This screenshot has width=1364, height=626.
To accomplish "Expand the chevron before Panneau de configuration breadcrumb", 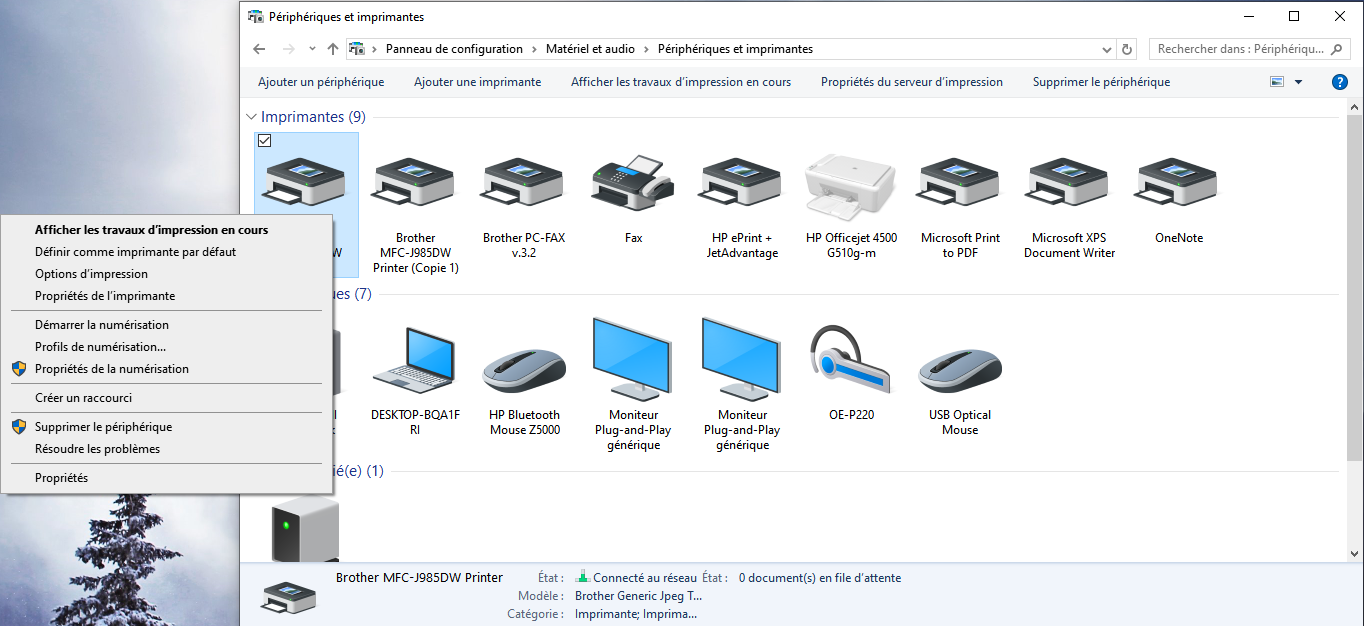I will coord(375,49).
